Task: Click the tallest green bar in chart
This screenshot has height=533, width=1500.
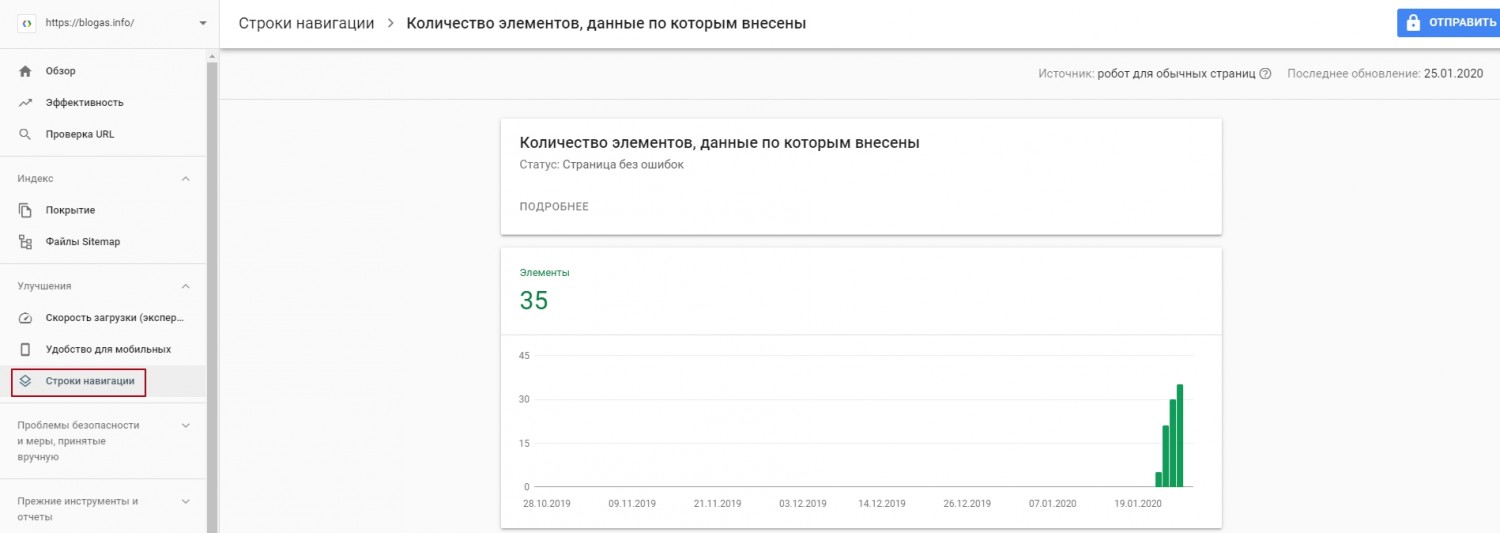Action: 1180,435
